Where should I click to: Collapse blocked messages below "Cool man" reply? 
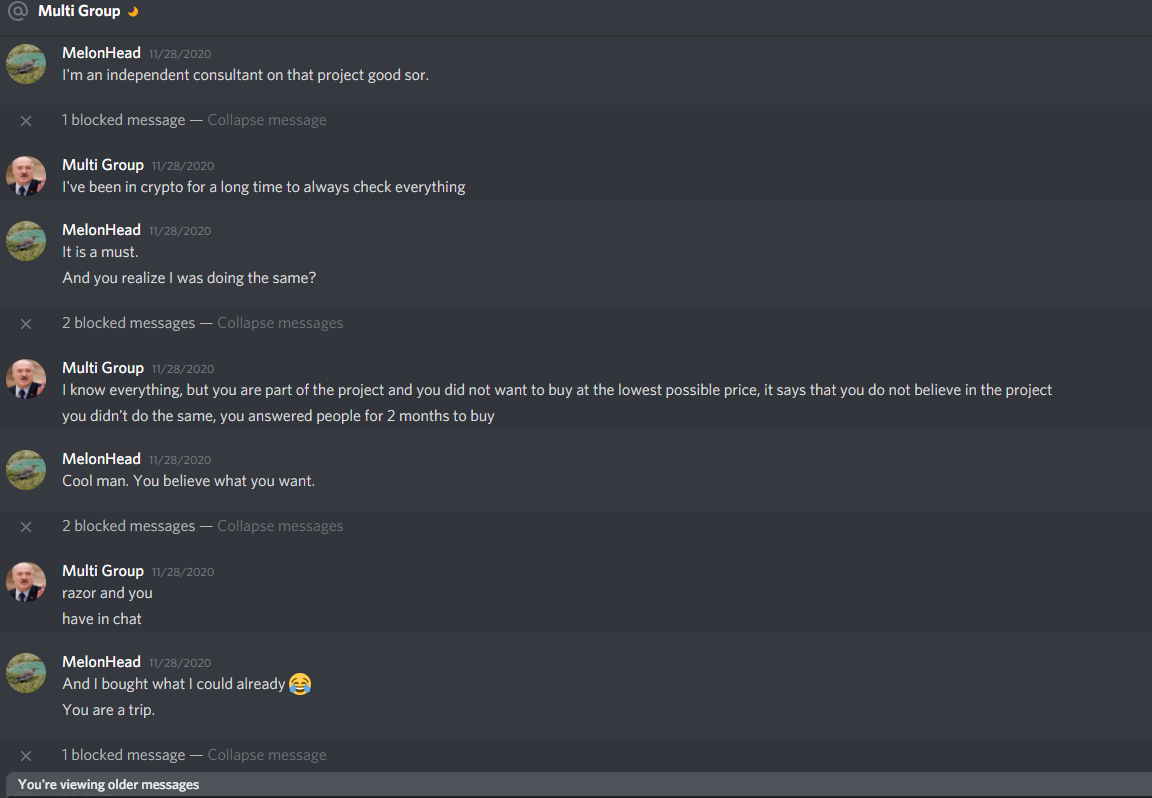[x=280, y=526]
